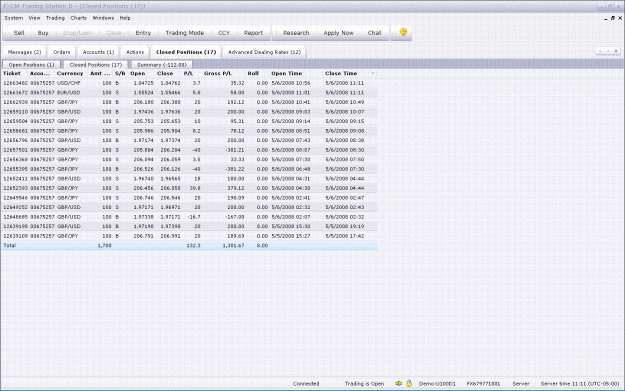The width and height of the screenshot is (625, 391).
Task: Open Research from the toolbar
Action: [x=296, y=33]
